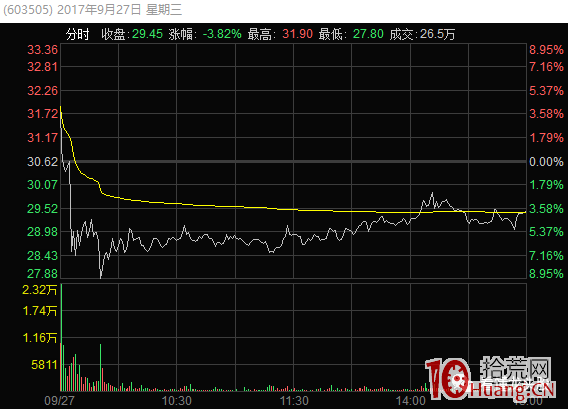Image resolution: width=568 pixels, height=409 pixels.
Task: Click 星期三 weekday text in header
Action: pos(164,10)
